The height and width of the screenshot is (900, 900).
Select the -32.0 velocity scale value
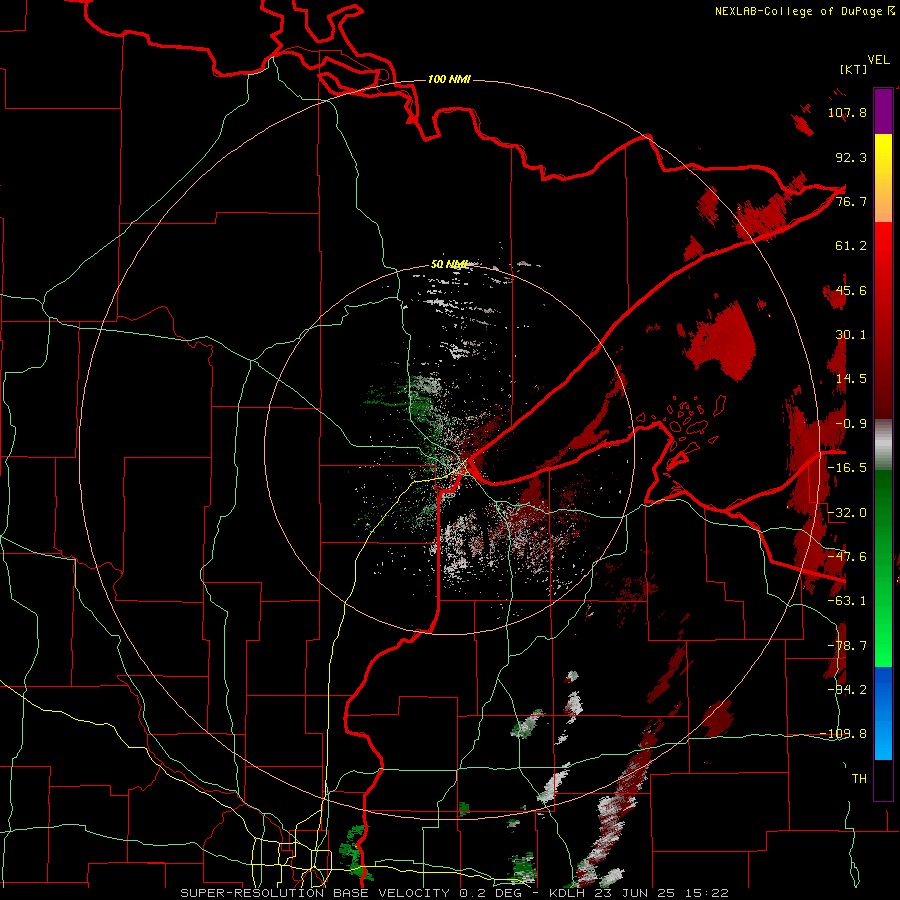[847, 513]
